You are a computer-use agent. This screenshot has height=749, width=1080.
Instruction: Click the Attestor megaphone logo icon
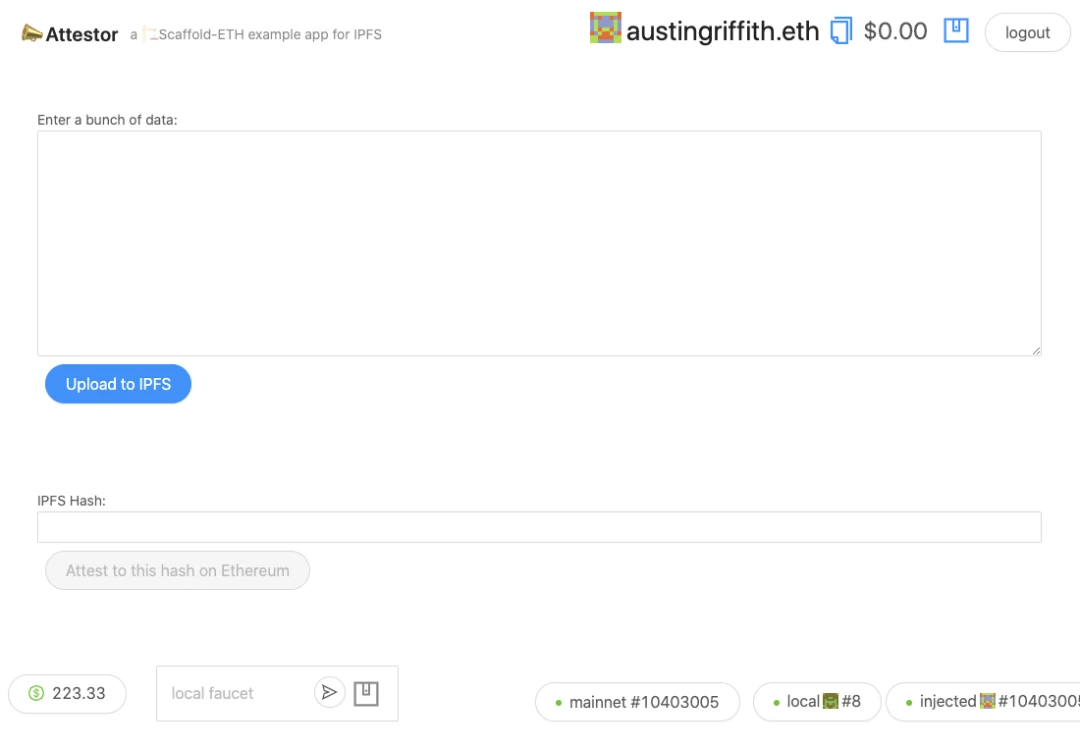[32, 33]
